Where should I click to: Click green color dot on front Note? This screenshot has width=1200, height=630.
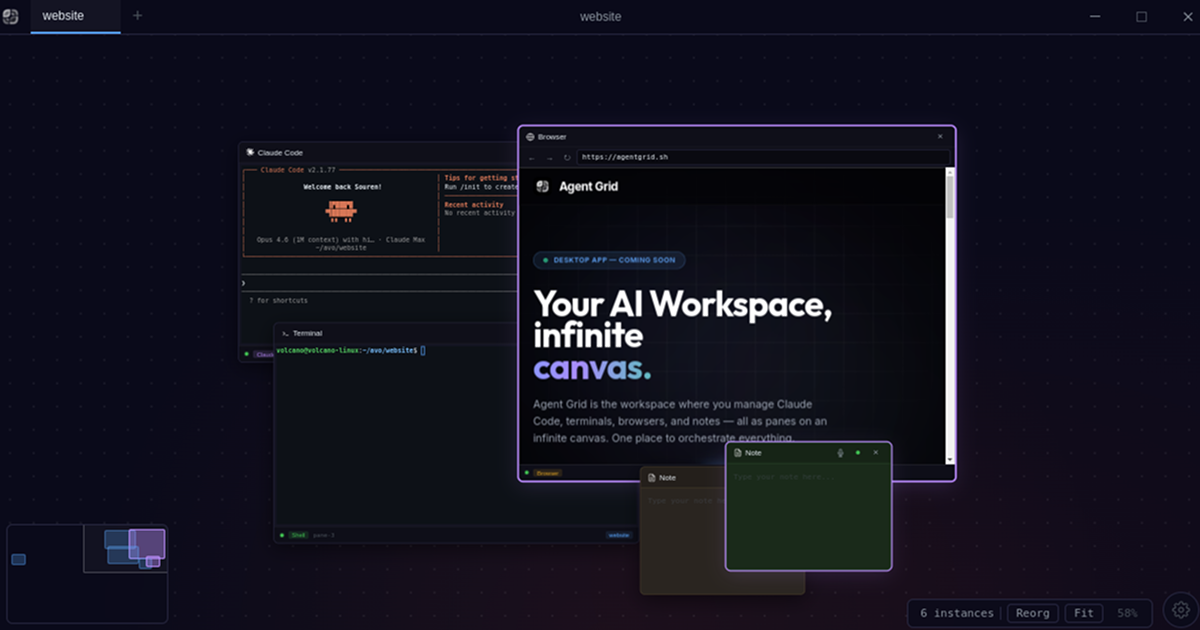[858, 453]
